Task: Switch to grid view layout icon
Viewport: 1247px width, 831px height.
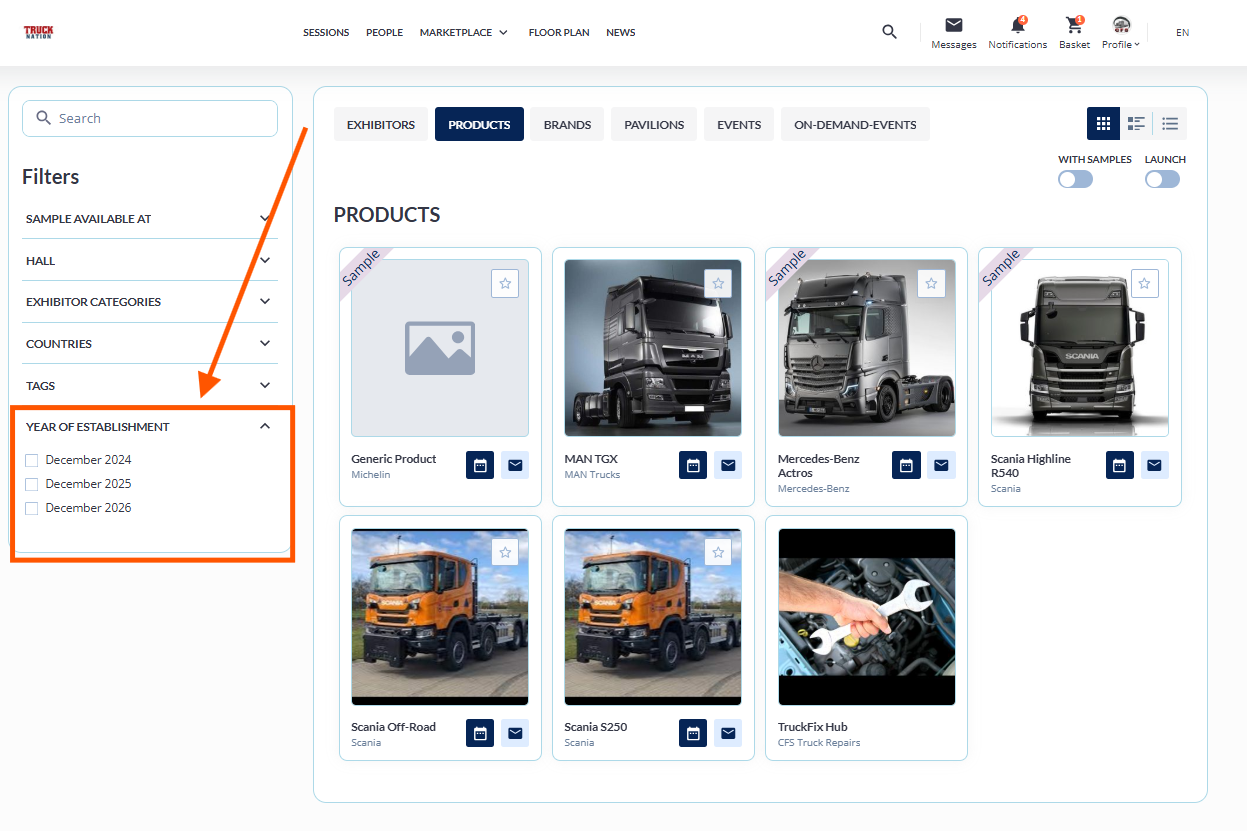Action: tap(1103, 124)
